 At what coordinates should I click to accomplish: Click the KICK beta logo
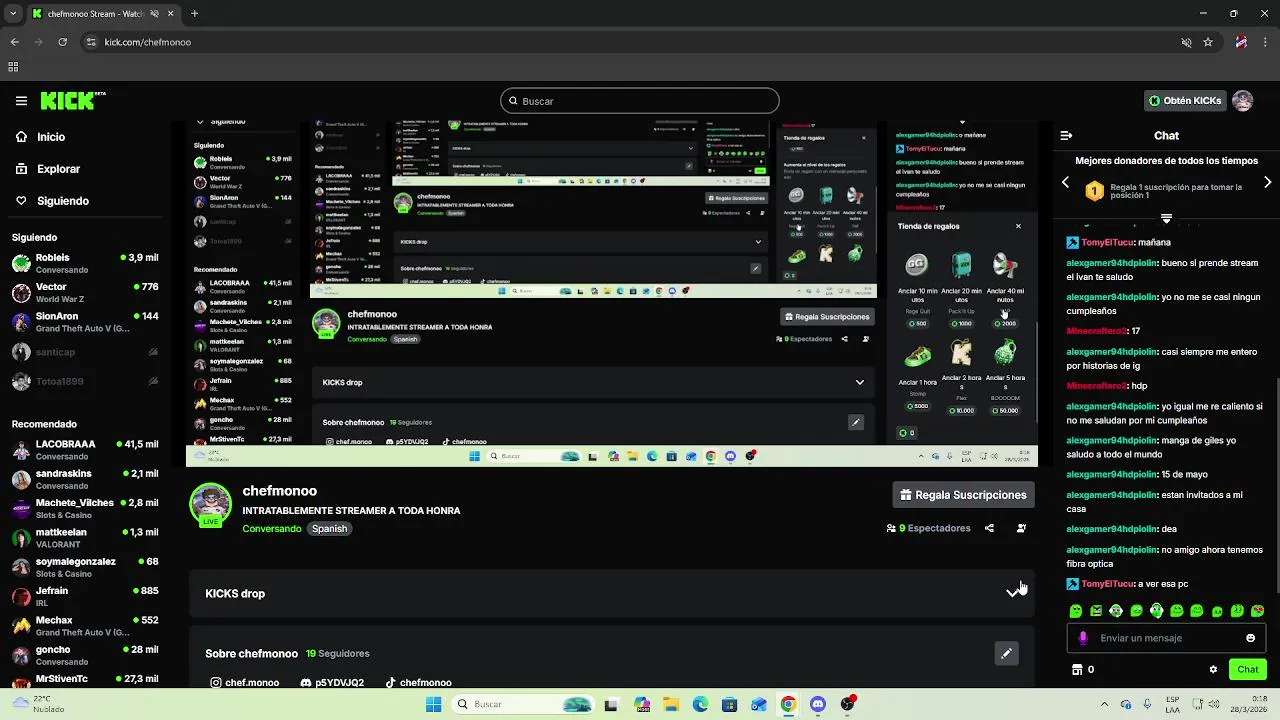[x=72, y=101]
